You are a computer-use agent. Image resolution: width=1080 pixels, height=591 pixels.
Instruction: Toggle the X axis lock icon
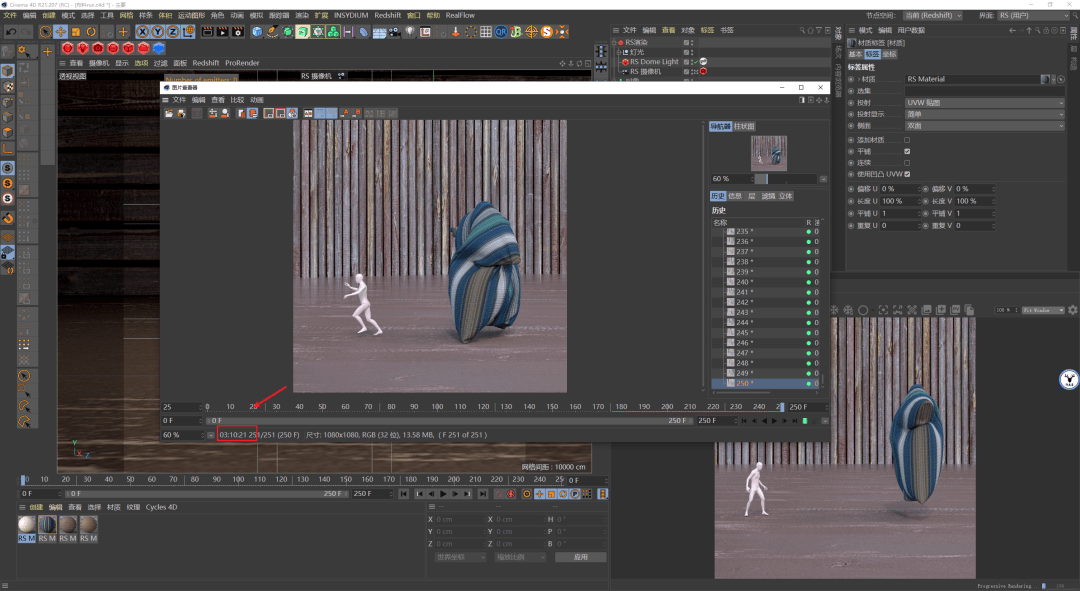(143, 32)
